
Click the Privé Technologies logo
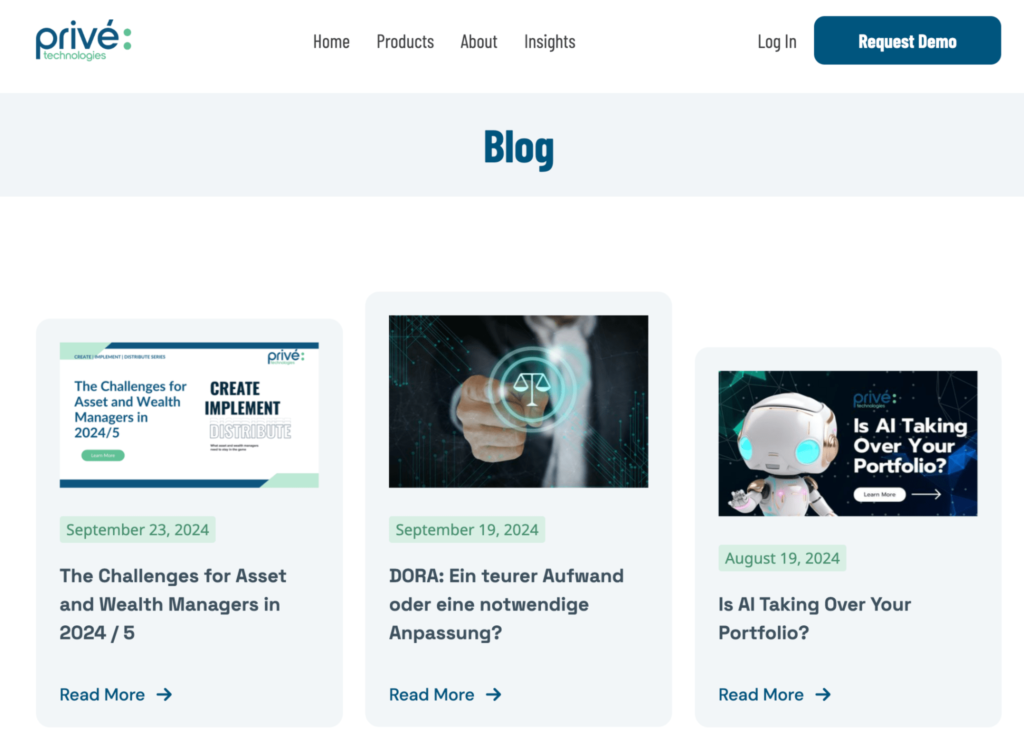click(84, 41)
